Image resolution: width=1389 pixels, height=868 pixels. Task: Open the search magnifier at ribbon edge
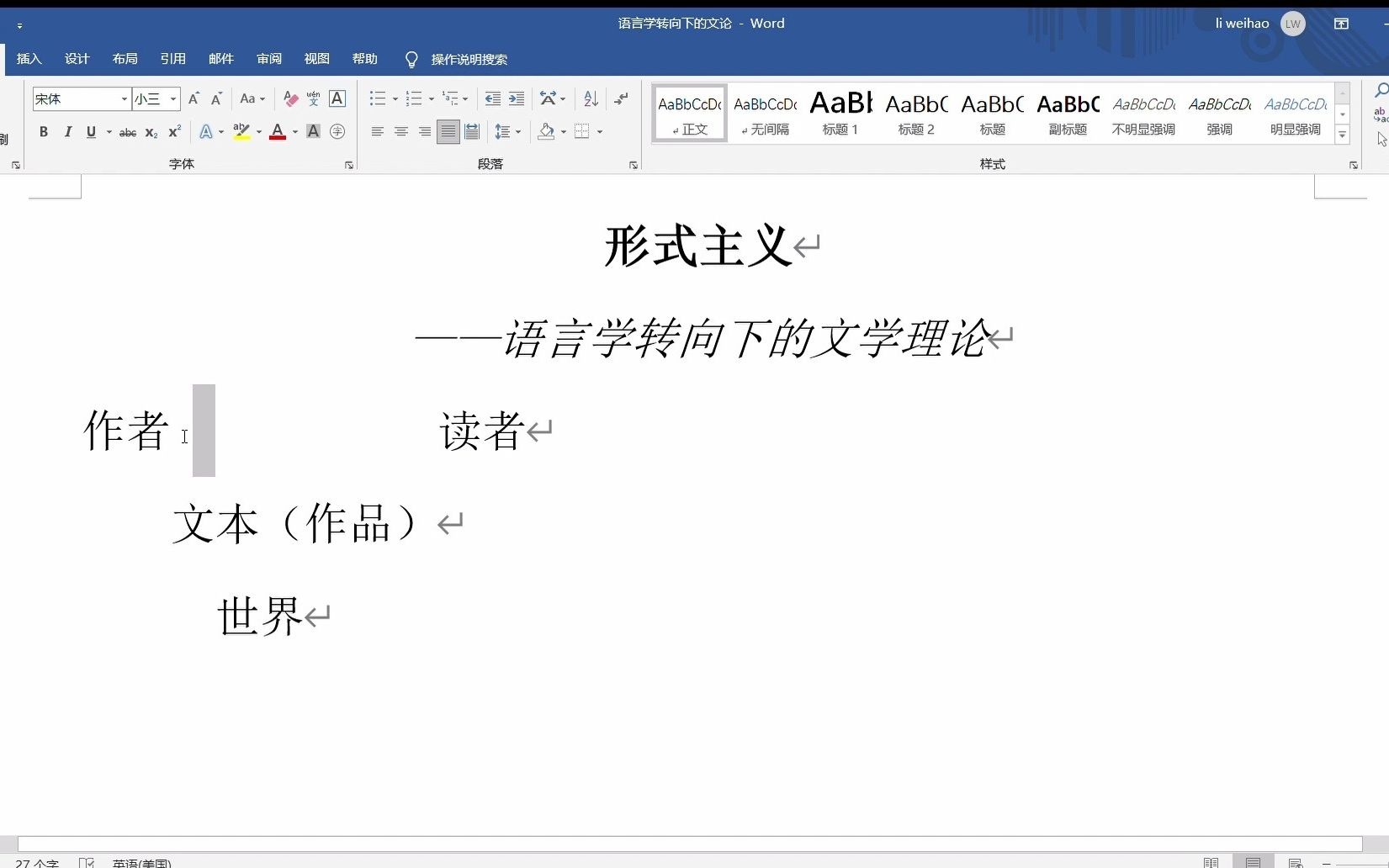[x=1381, y=91]
